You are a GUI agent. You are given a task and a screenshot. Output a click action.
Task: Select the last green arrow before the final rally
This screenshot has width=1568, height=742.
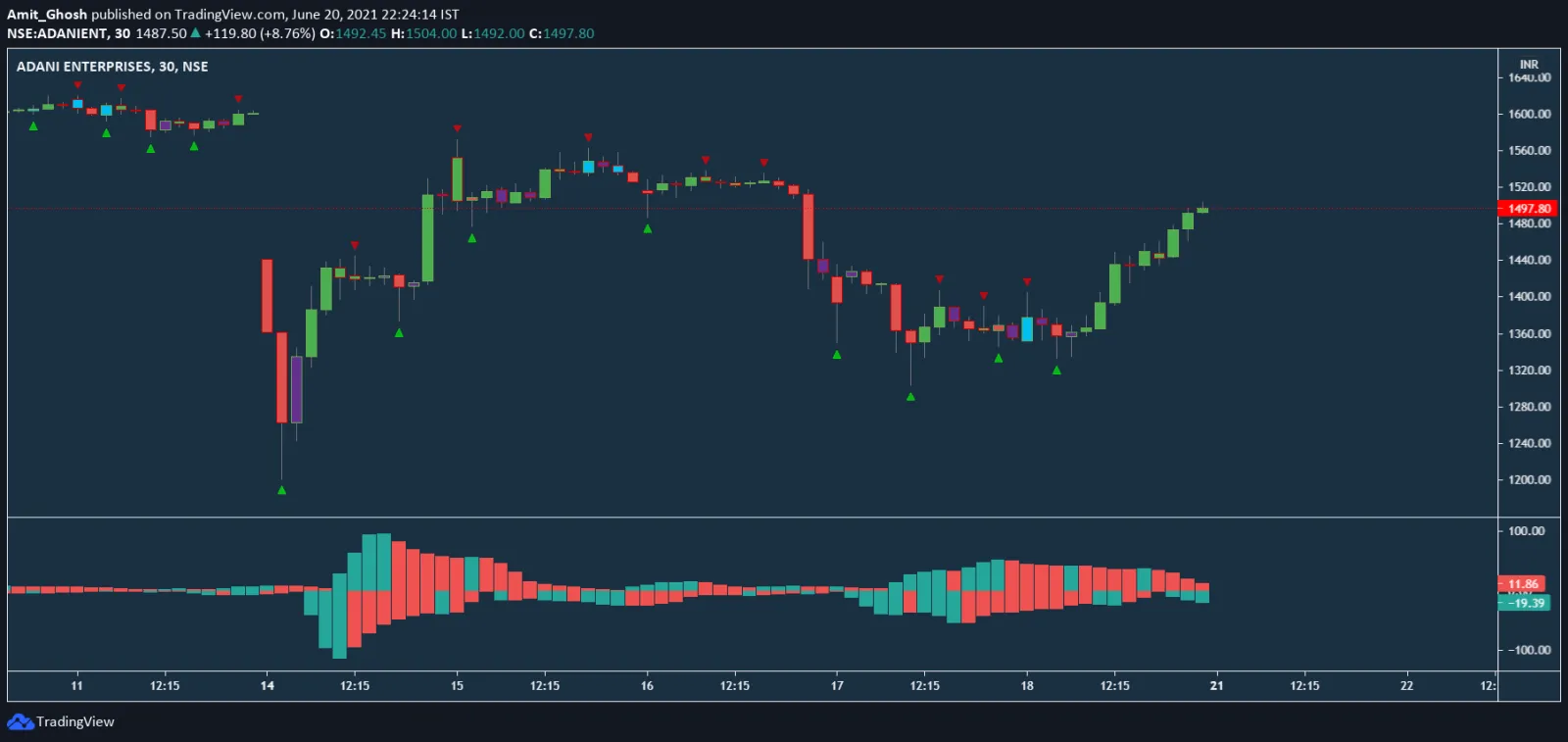(1056, 371)
